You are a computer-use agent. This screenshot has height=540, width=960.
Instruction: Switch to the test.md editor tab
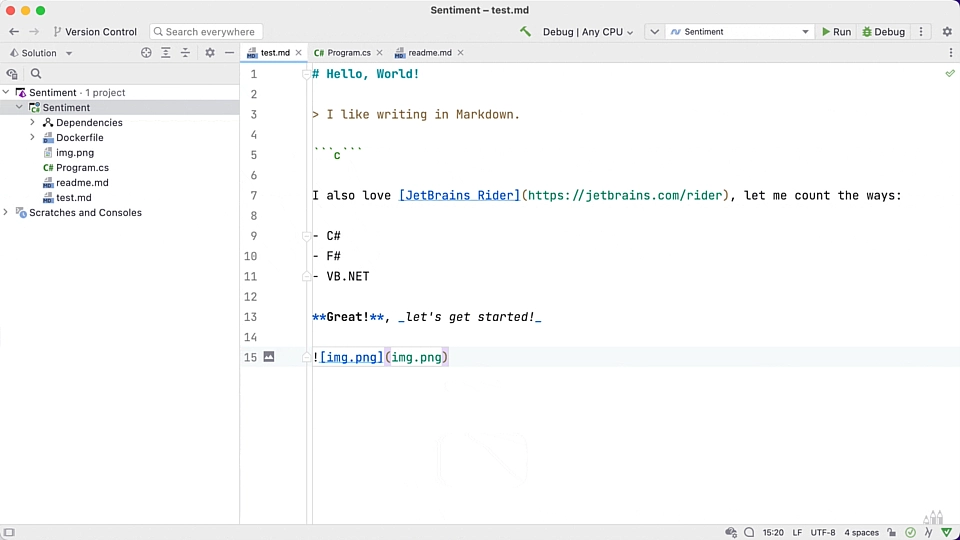275,53
